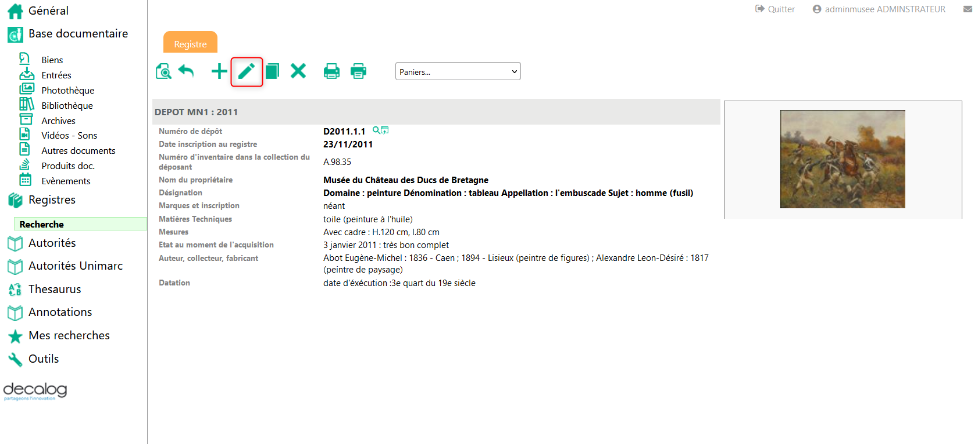Click adminmusee ADMINISTRATEUR user link
This screenshot has width=978, height=444.
click(x=879, y=9)
